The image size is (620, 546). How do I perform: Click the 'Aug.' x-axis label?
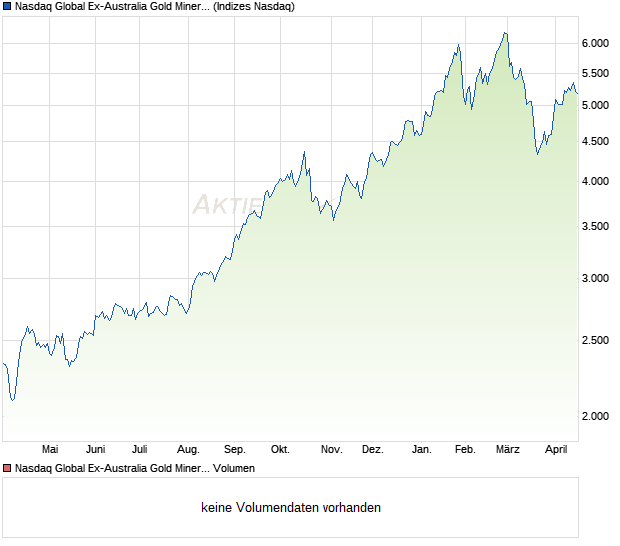point(188,450)
